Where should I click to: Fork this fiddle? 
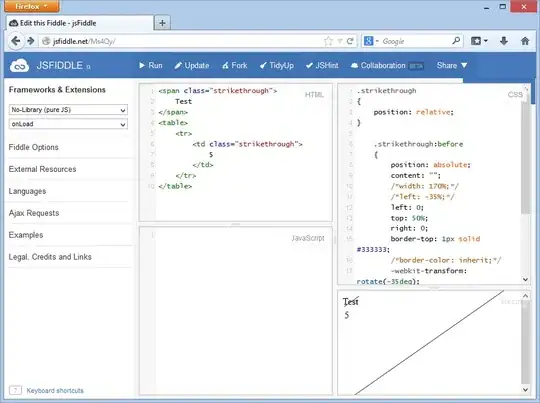pyautogui.click(x=235, y=65)
